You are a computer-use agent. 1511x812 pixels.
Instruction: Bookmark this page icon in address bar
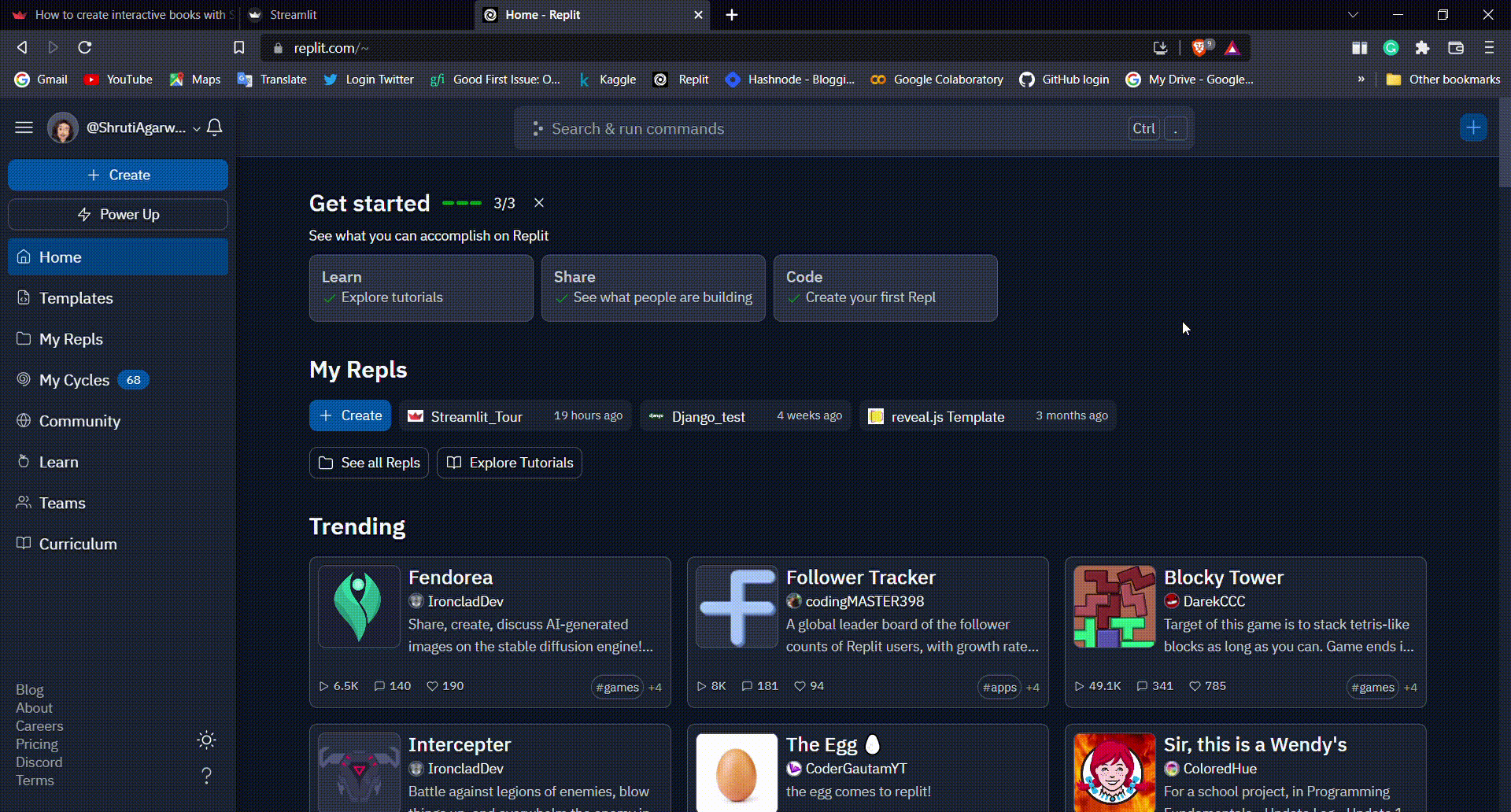point(239,48)
